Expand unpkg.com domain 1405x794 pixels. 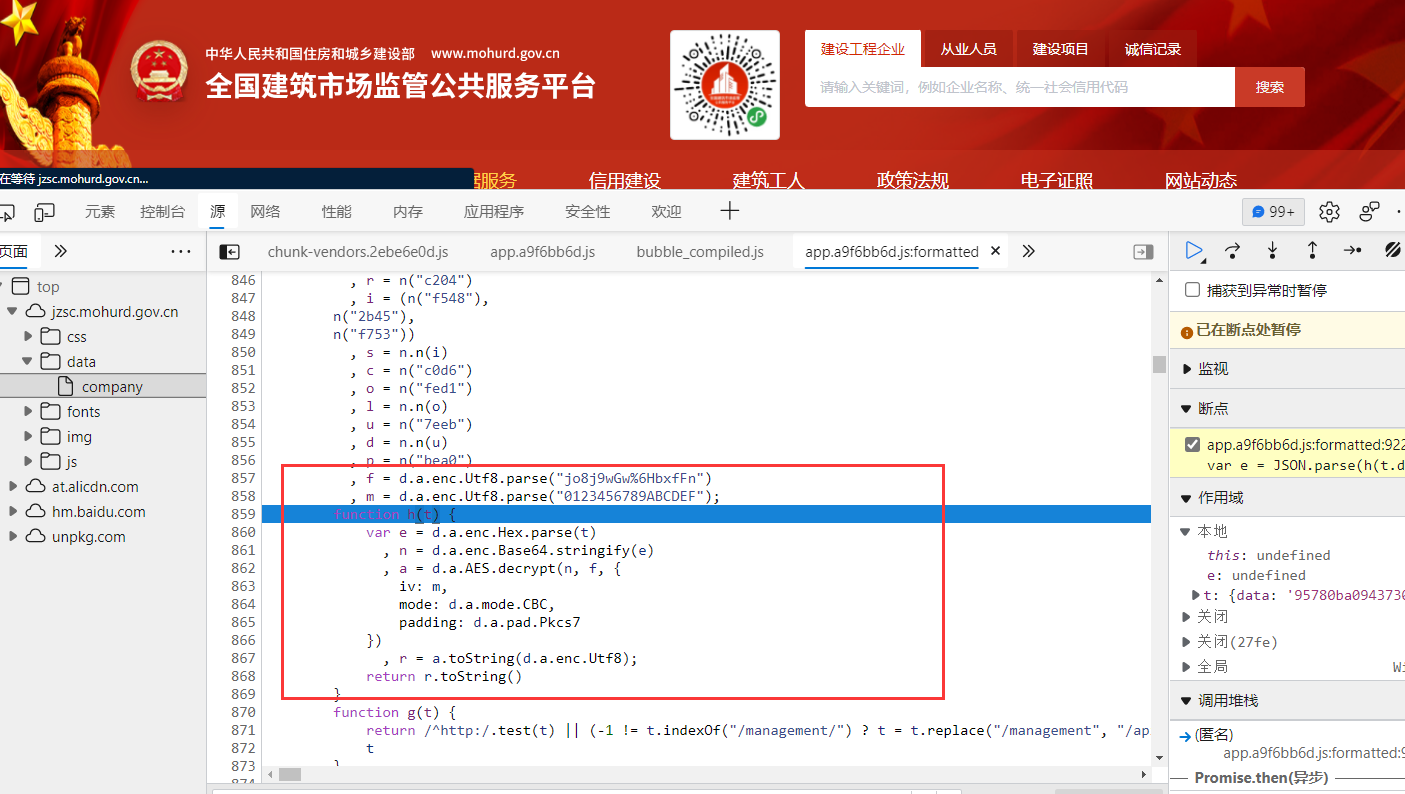tap(13, 537)
